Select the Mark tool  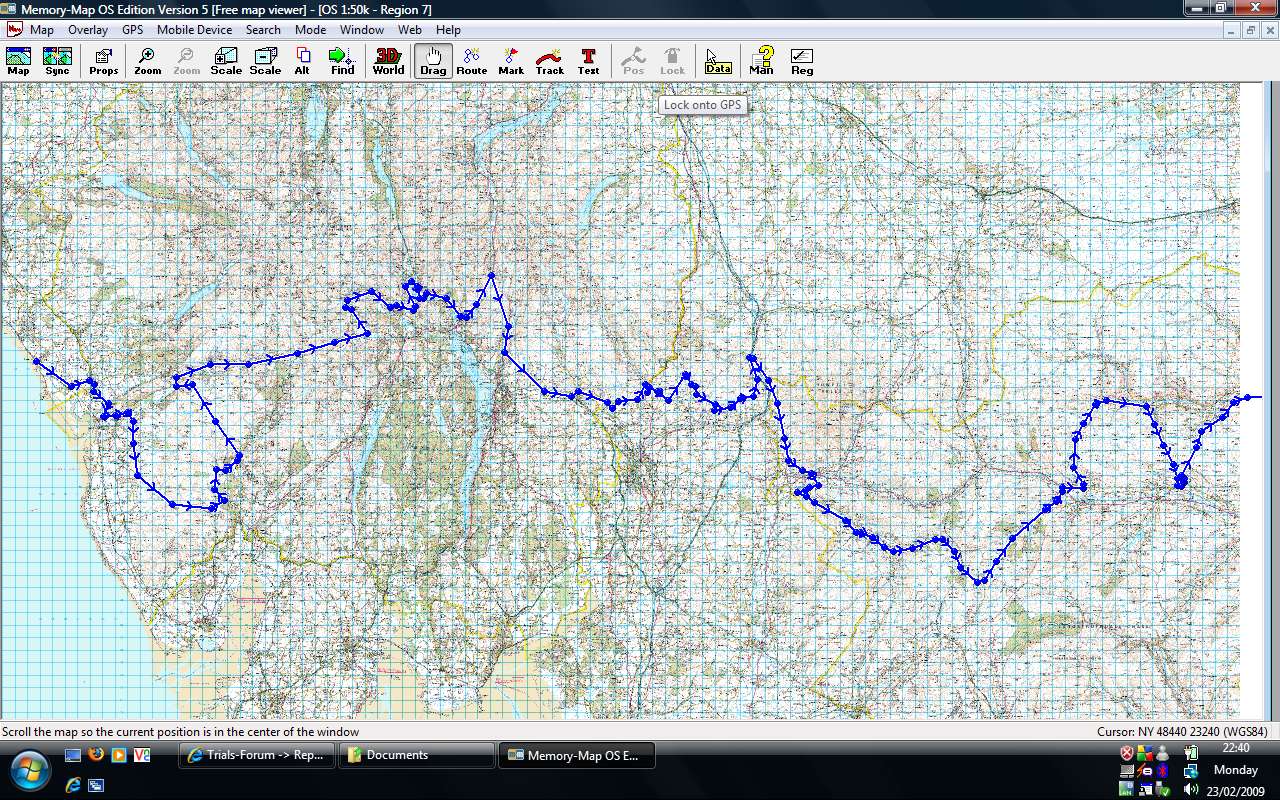click(x=511, y=61)
